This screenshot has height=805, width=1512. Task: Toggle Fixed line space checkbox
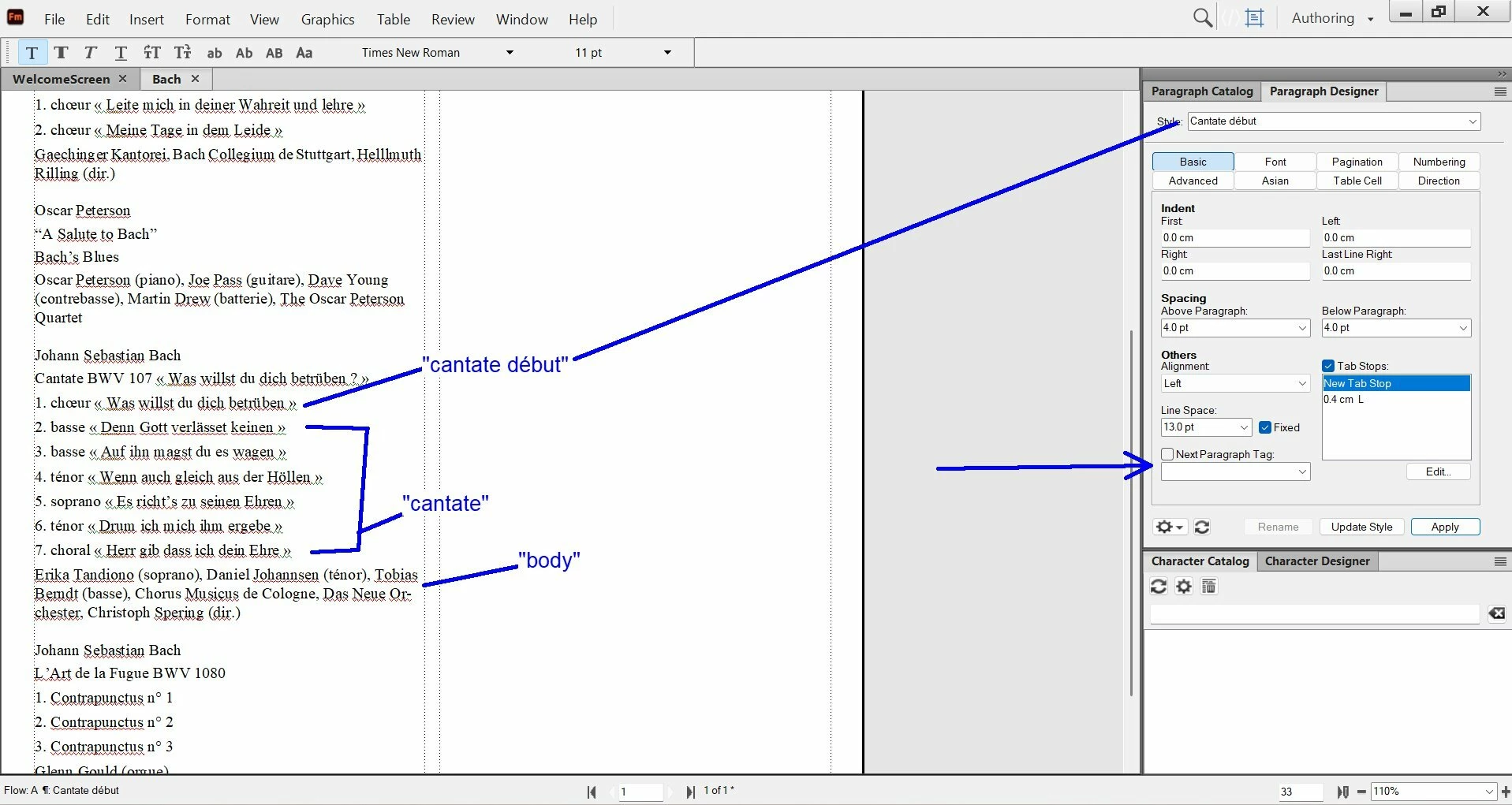click(1265, 427)
